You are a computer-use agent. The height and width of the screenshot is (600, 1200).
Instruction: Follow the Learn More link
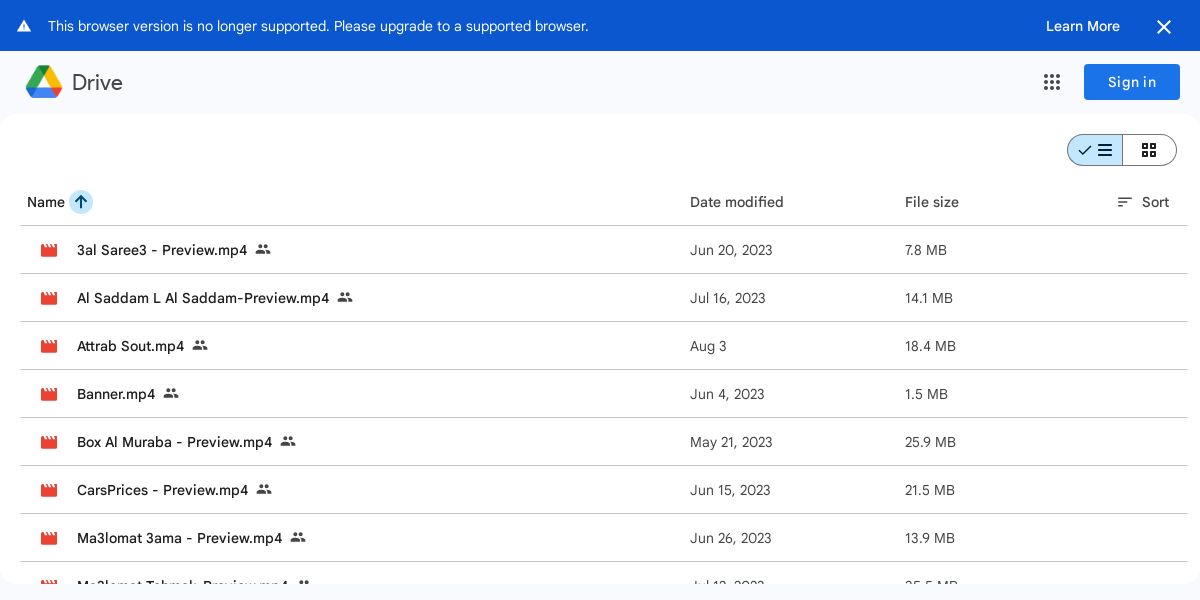[x=1082, y=26]
